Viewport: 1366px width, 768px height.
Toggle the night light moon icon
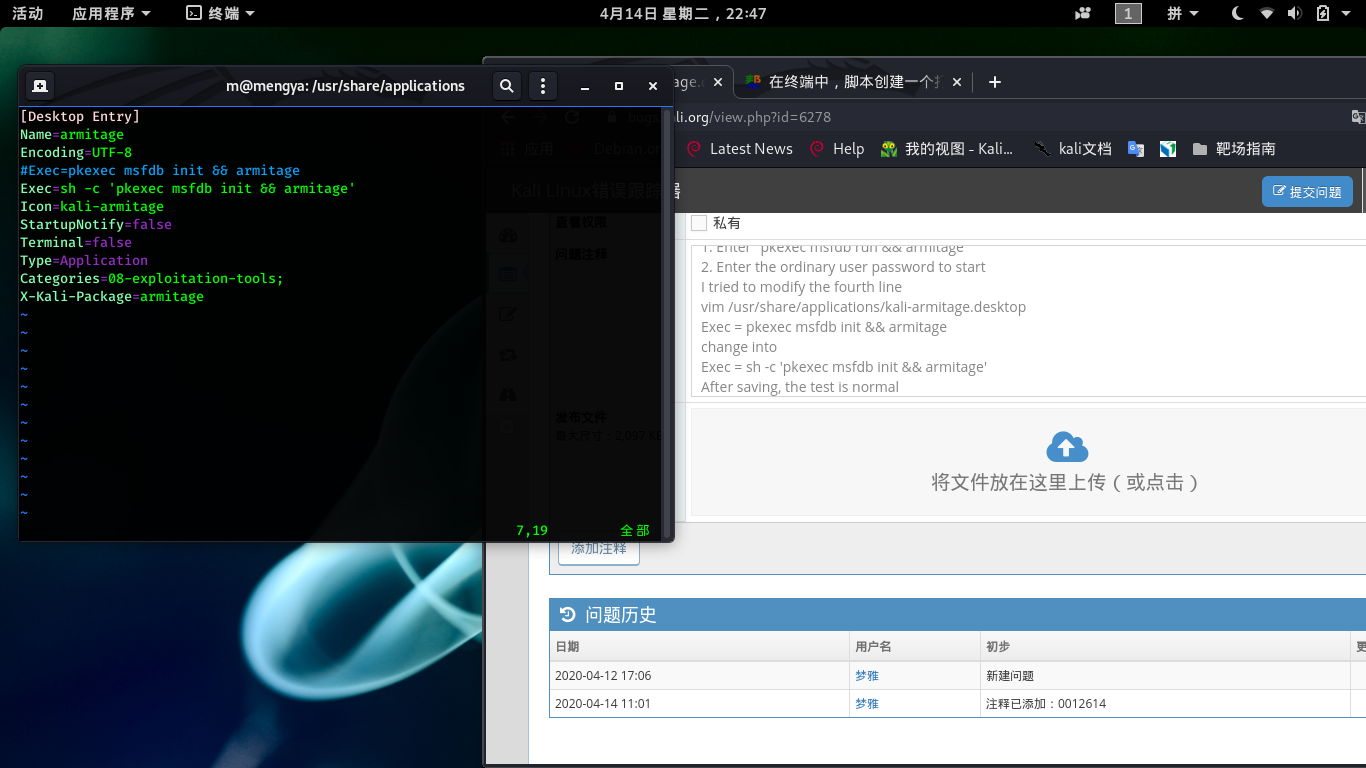click(x=1237, y=13)
